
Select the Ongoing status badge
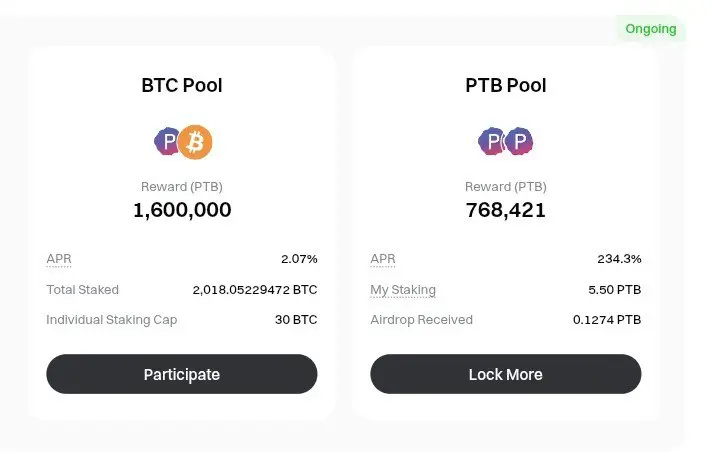[651, 29]
